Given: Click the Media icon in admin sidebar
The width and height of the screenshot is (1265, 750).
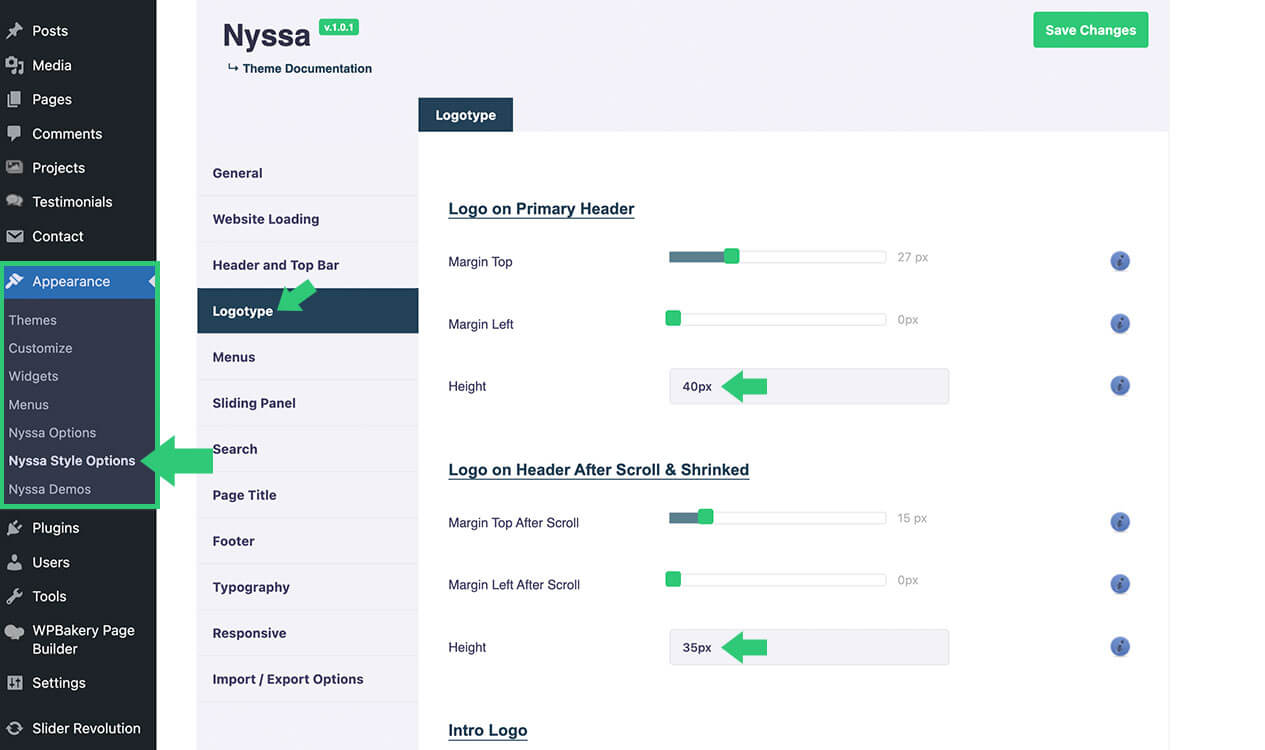Looking at the screenshot, I should tap(15, 65).
